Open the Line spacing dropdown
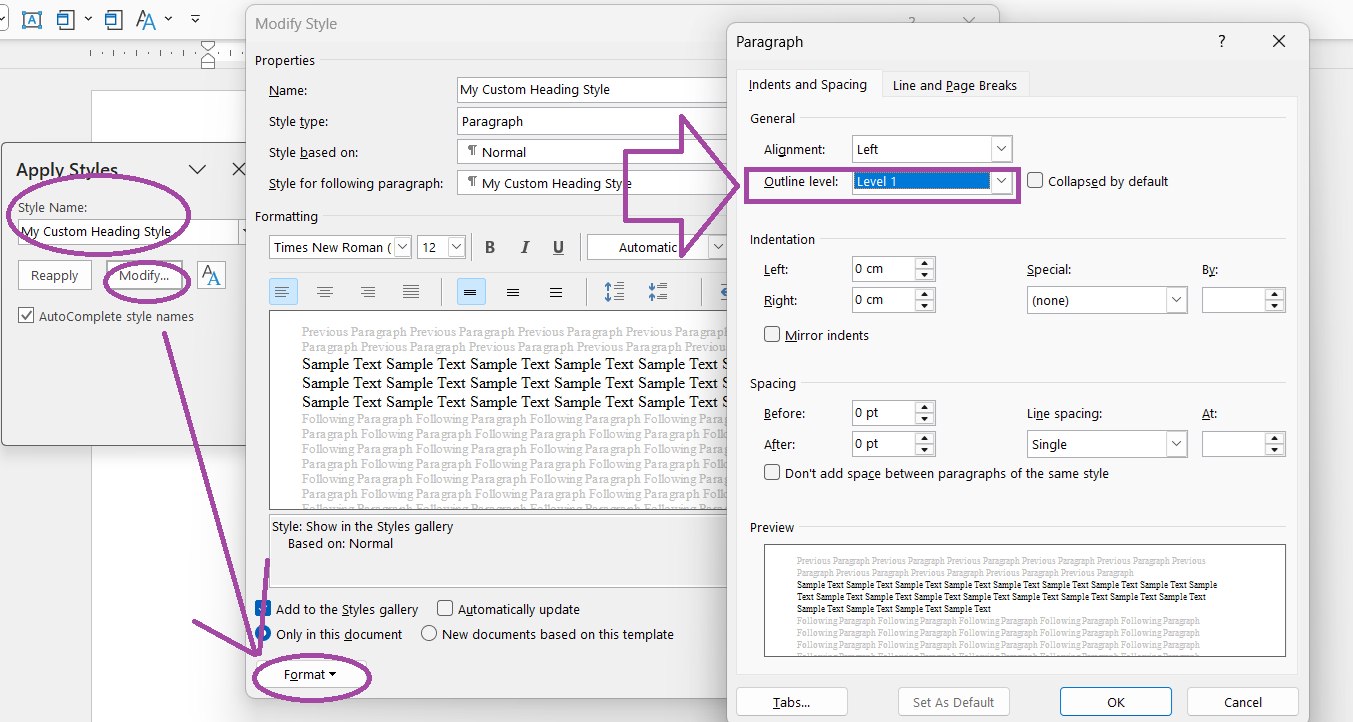The height and width of the screenshot is (722, 1353). [1176, 443]
